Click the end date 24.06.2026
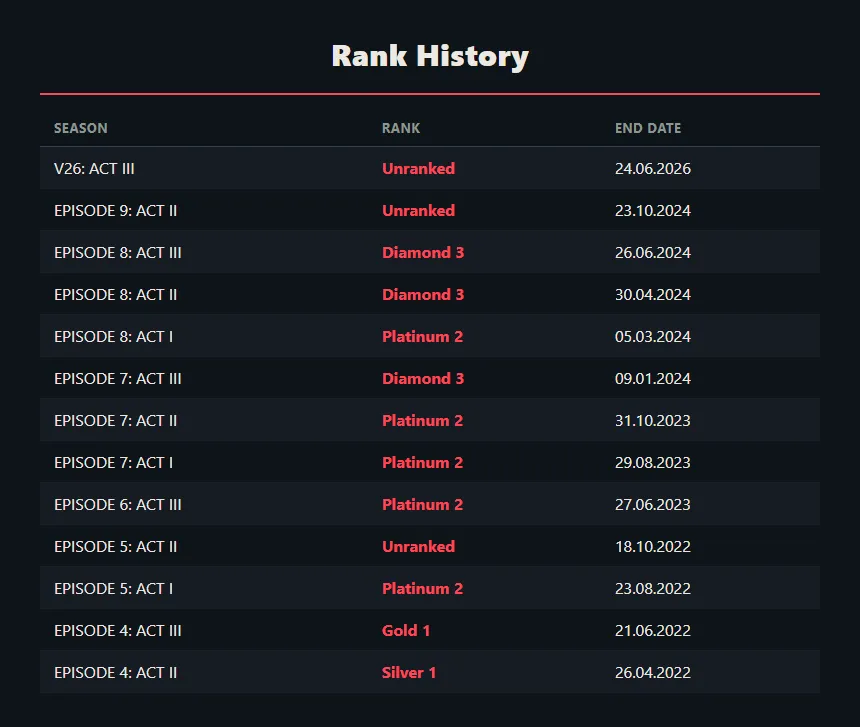Viewport: 860px width, 727px height. [x=653, y=168]
